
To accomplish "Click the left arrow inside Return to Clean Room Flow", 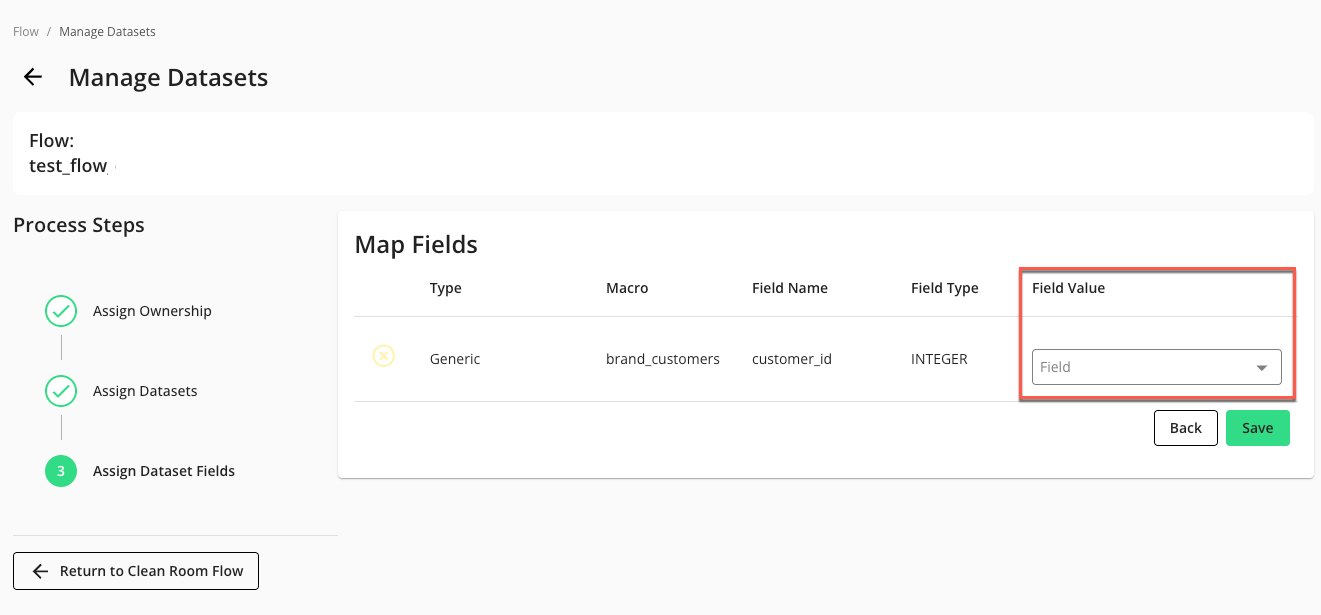I will click(40, 571).
